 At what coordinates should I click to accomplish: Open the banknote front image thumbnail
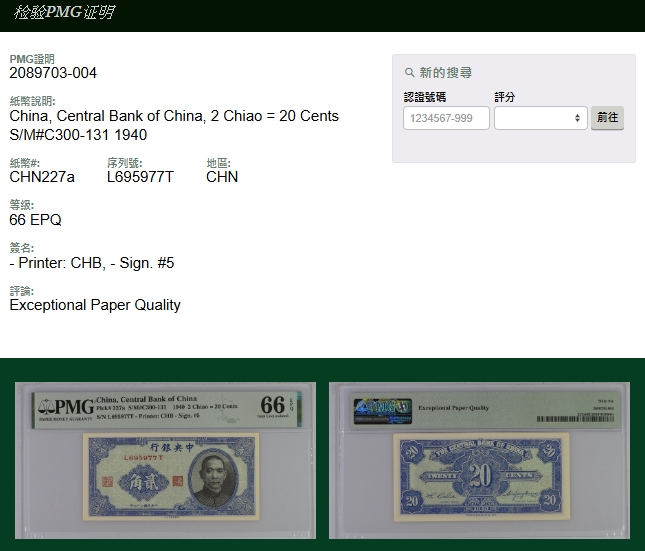(x=165, y=460)
